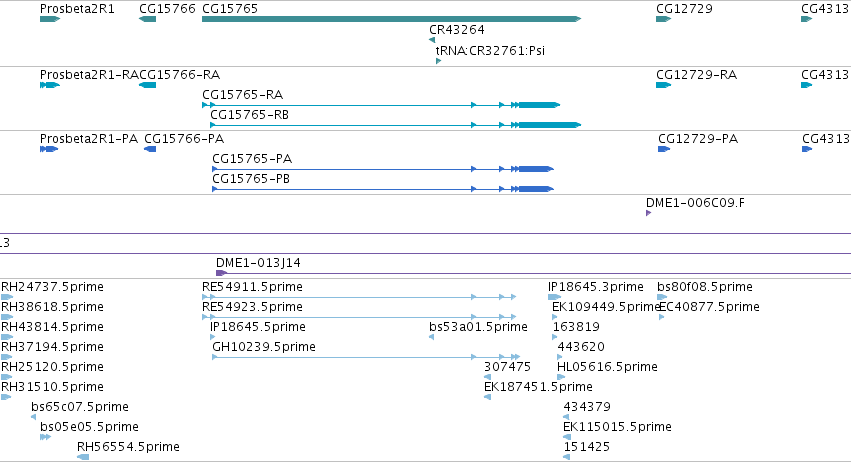Click the CG12729 gene glyph

click(x=664, y=19)
